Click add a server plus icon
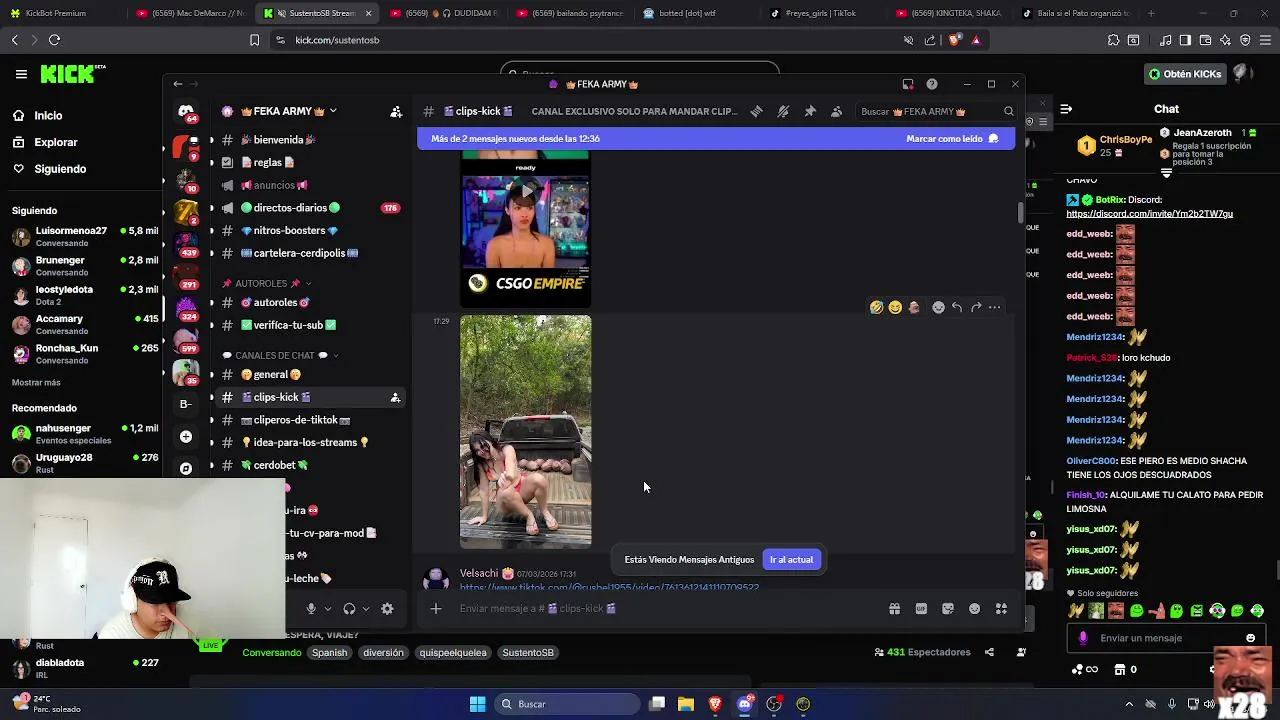 [x=186, y=437]
